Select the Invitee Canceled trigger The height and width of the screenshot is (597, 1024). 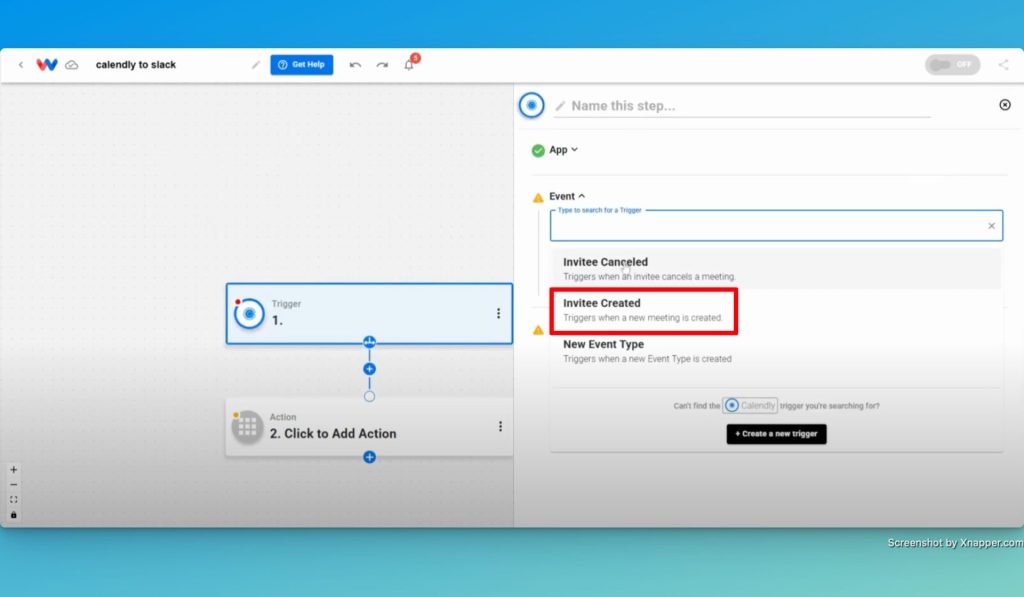pos(776,268)
